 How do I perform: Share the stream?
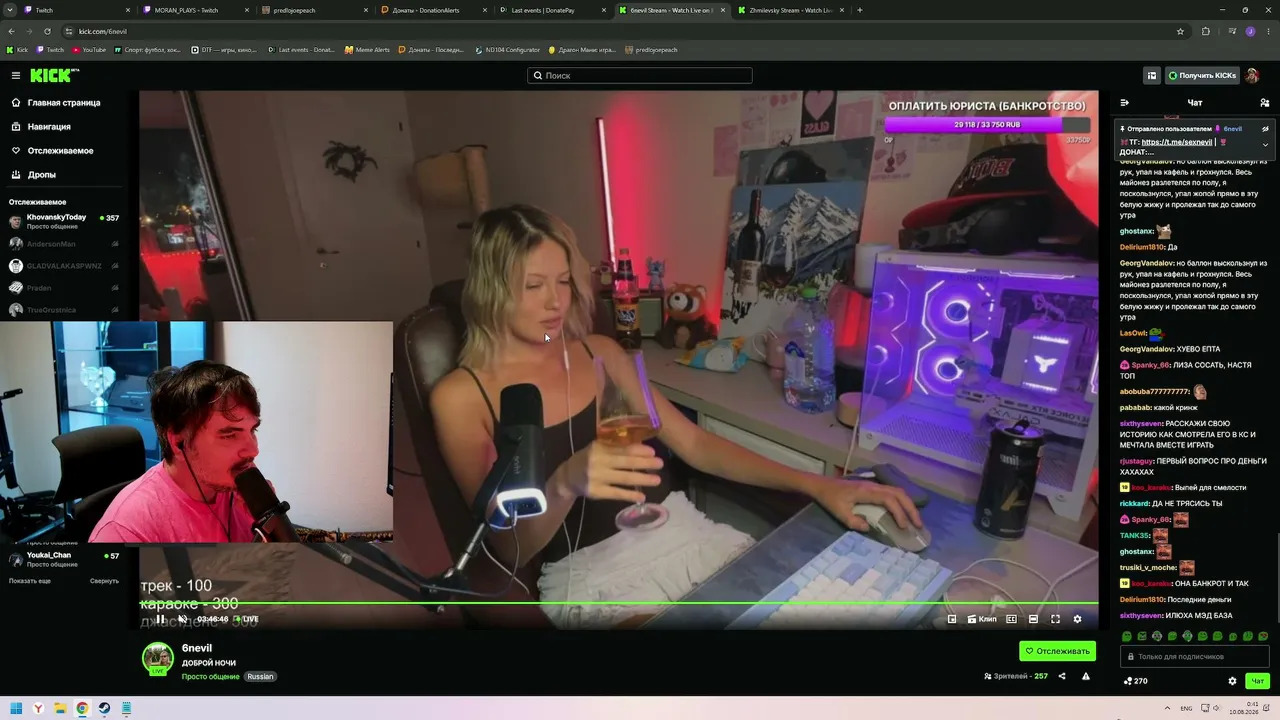(x=1062, y=676)
